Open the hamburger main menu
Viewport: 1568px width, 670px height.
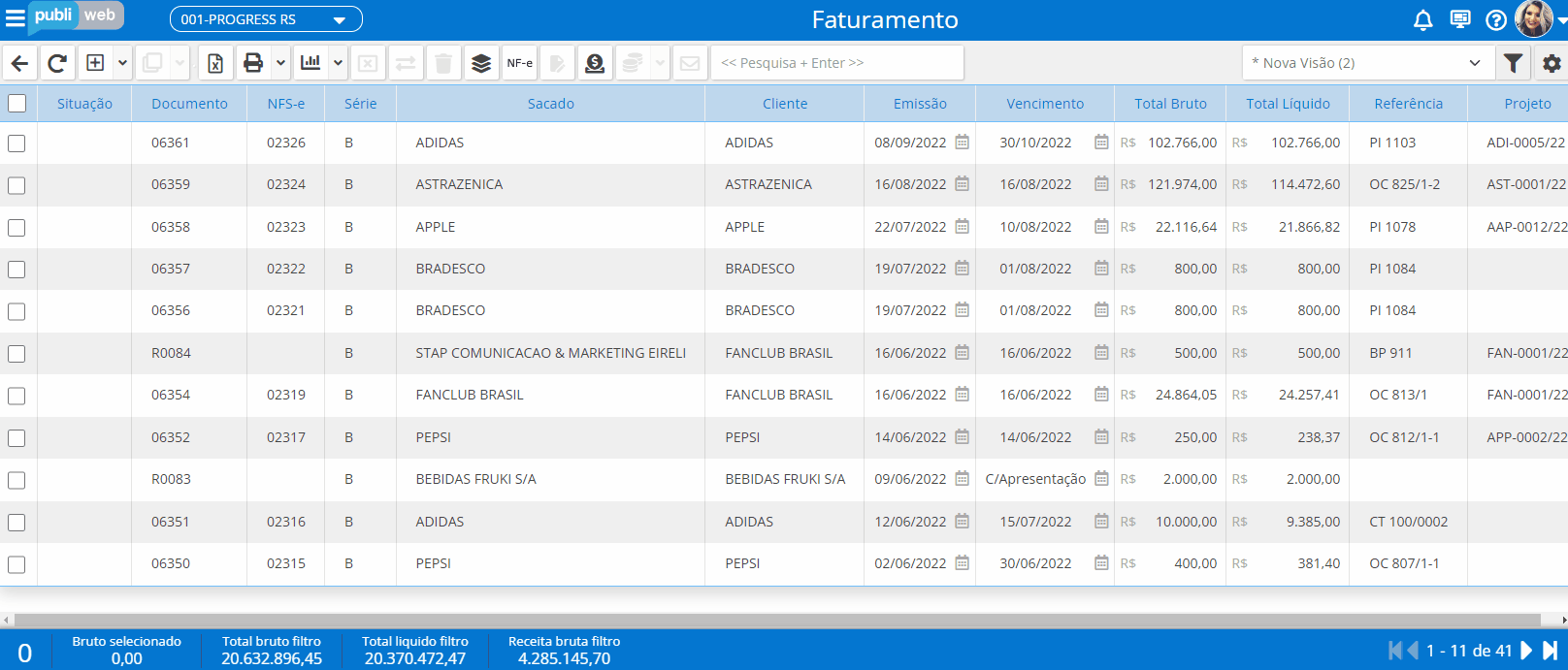(15, 18)
